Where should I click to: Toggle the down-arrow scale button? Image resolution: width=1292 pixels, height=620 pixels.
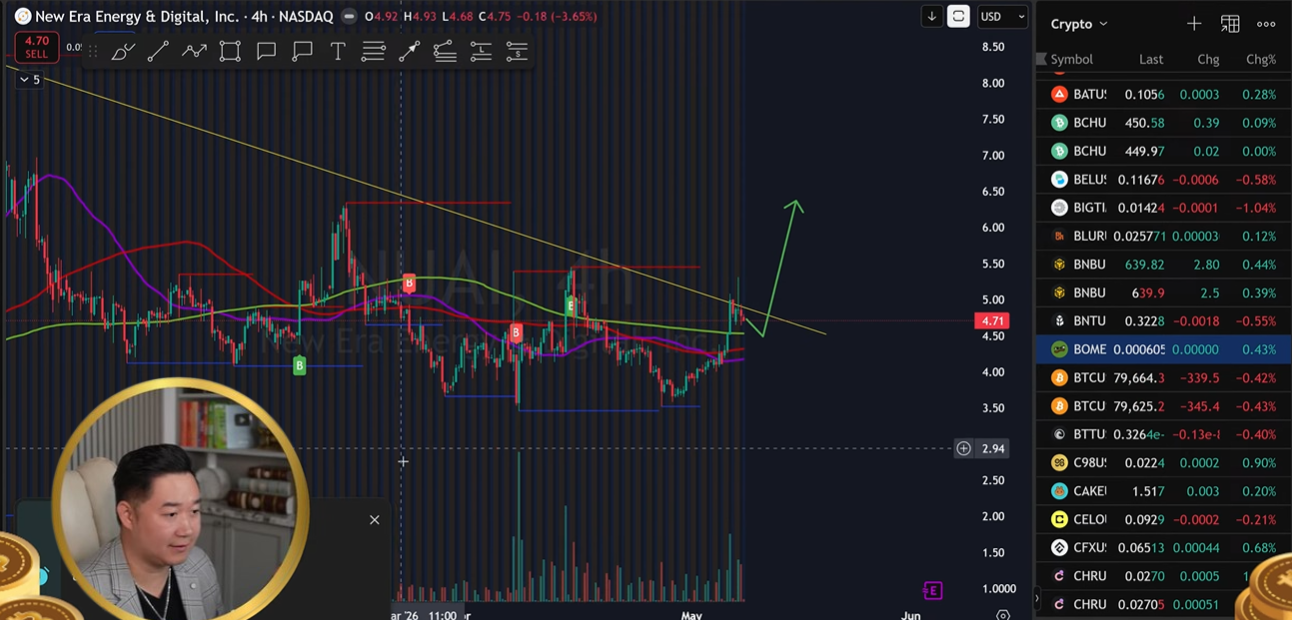932,16
